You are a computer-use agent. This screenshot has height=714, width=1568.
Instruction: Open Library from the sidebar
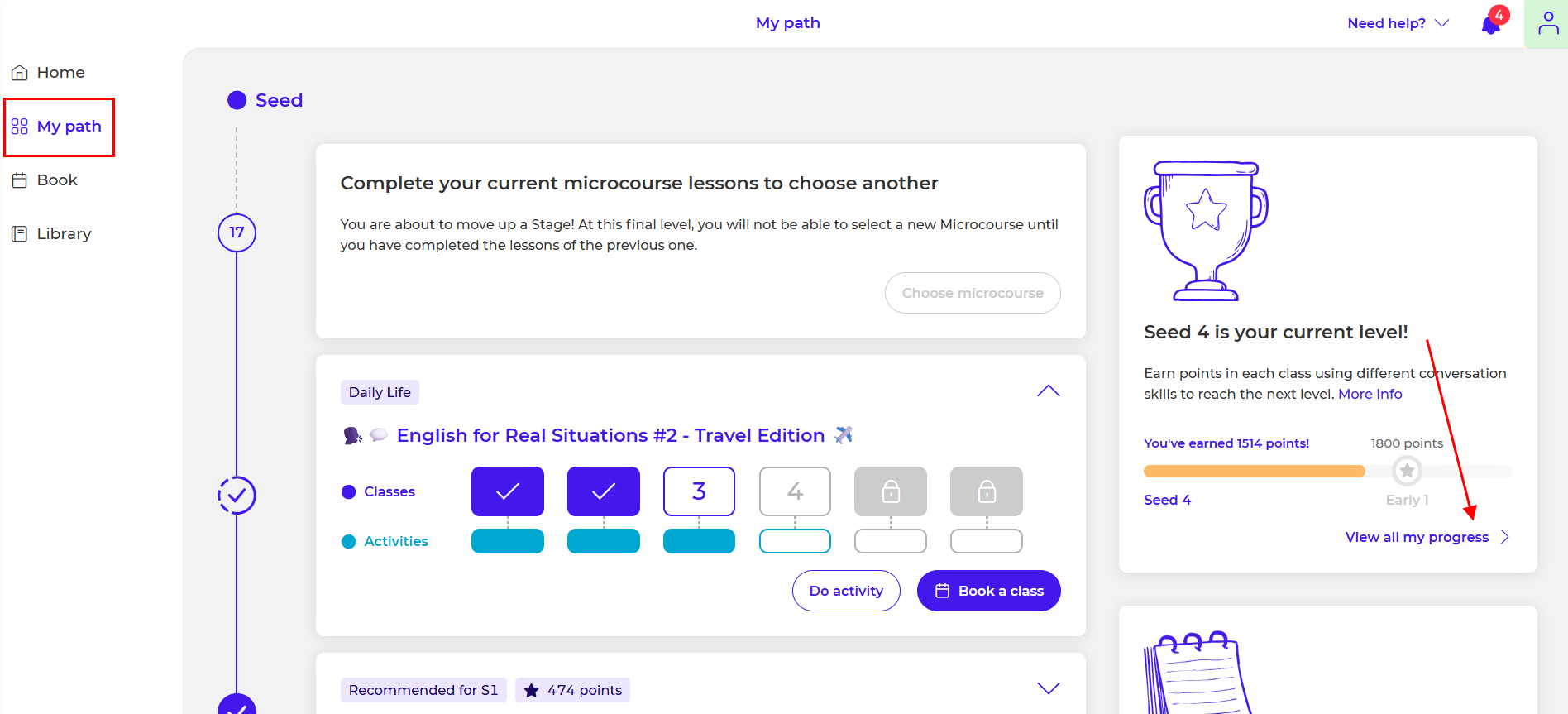[x=64, y=234]
